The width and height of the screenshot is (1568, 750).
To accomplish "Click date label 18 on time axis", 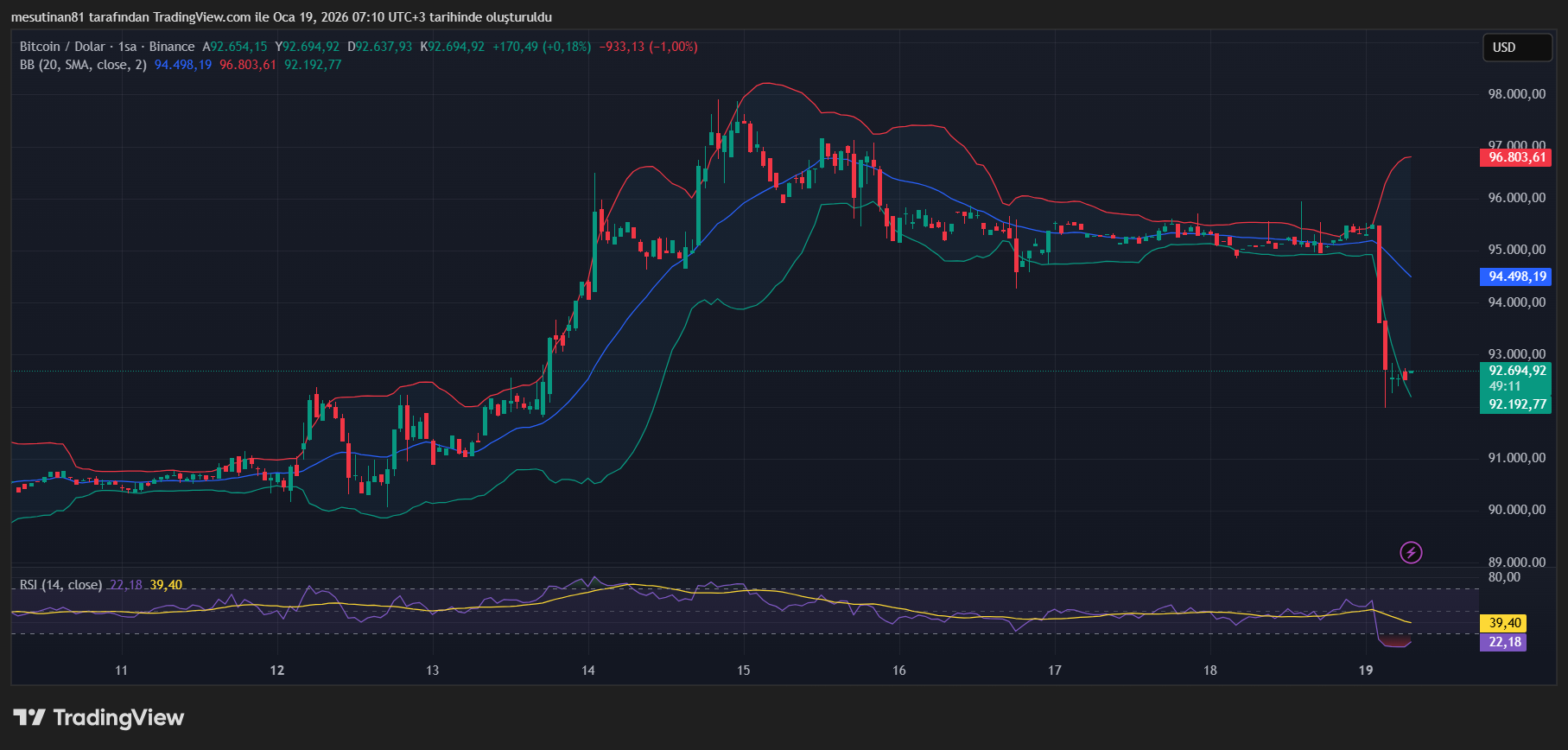I will pyautogui.click(x=1210, y=671).
